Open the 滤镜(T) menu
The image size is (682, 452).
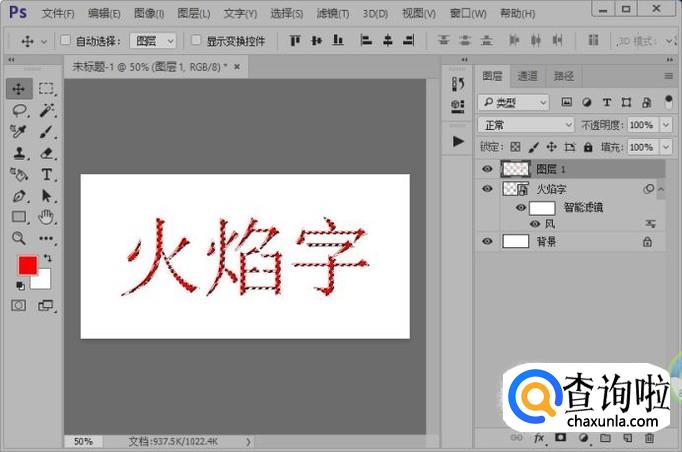click(331, 13)
